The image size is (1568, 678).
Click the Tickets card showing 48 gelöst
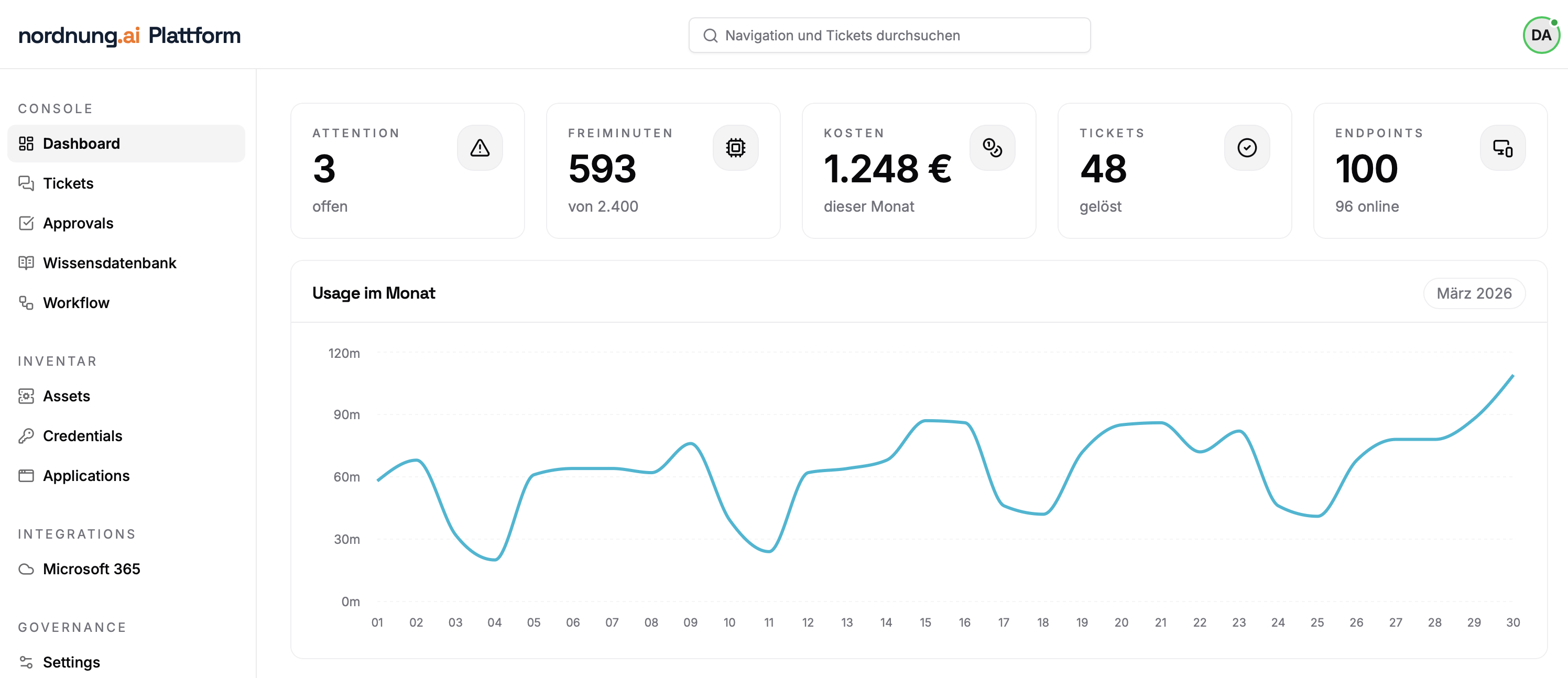tap(1174, 171)
